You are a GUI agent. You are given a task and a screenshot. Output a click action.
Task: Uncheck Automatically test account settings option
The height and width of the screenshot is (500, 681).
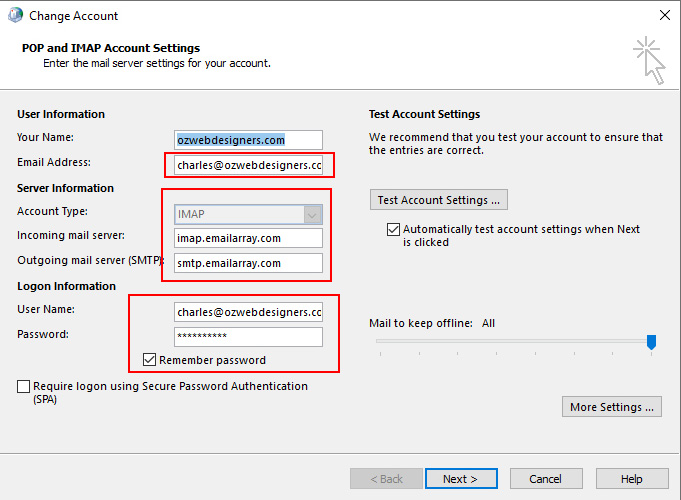(x=393, y=230)
